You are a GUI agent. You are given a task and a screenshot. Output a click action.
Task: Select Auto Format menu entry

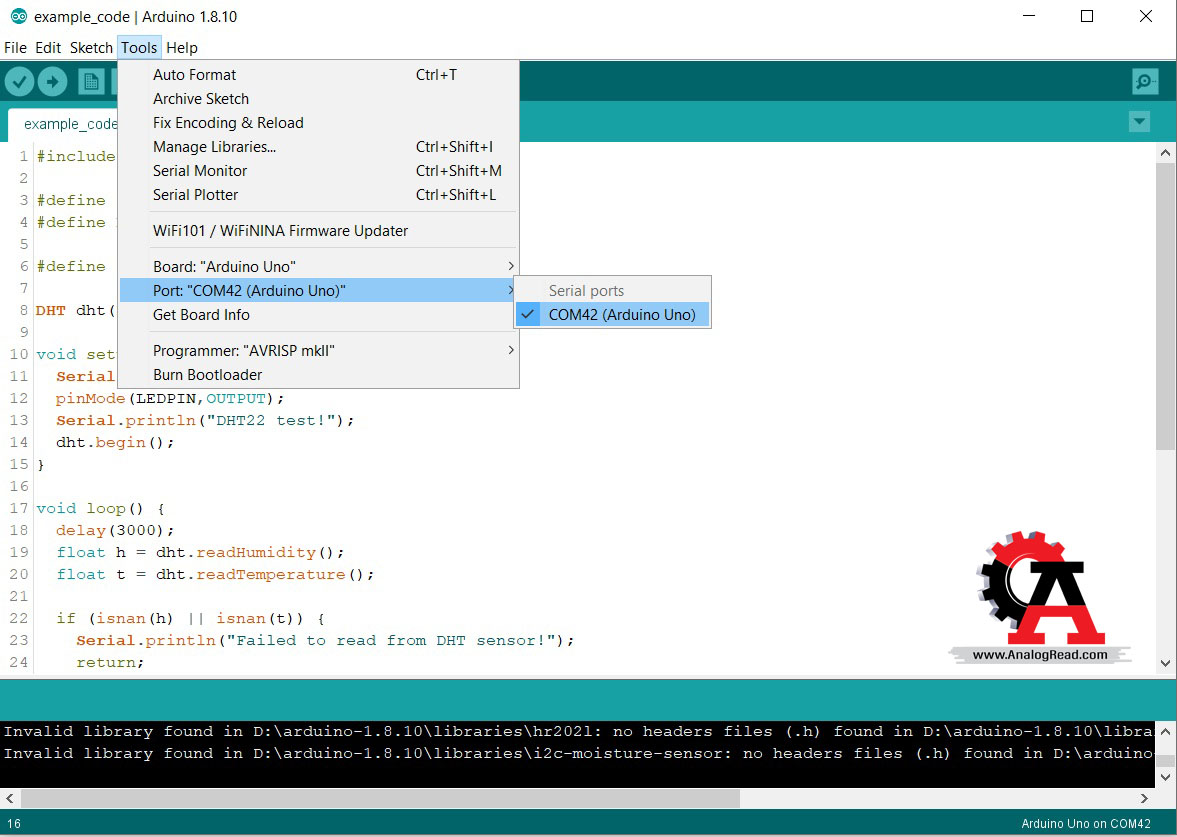318,74
